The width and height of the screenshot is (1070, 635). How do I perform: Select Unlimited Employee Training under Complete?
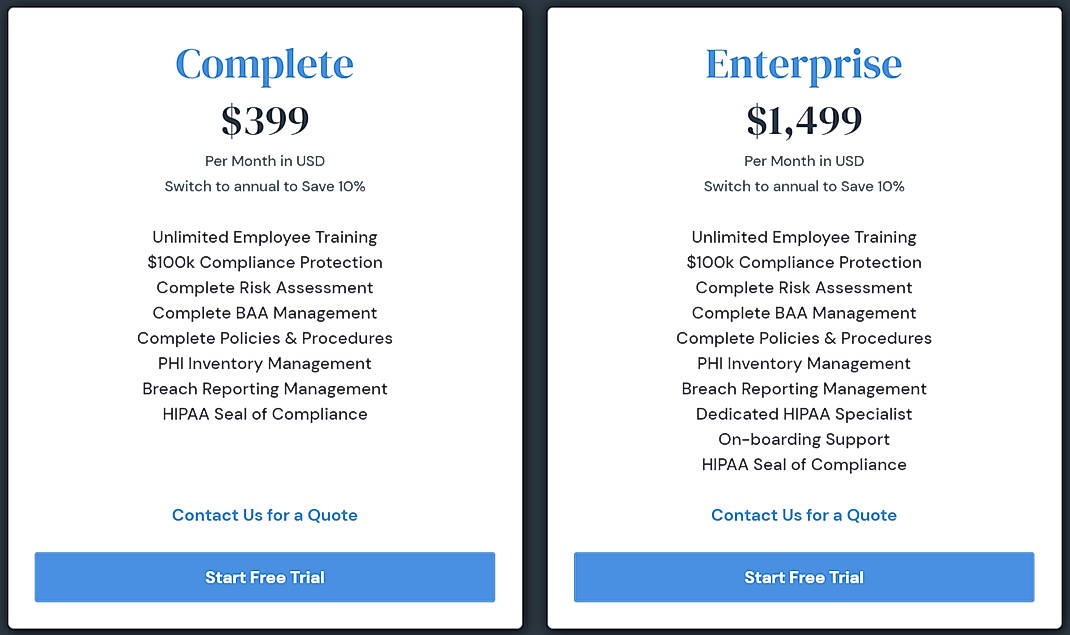point(264,237)
